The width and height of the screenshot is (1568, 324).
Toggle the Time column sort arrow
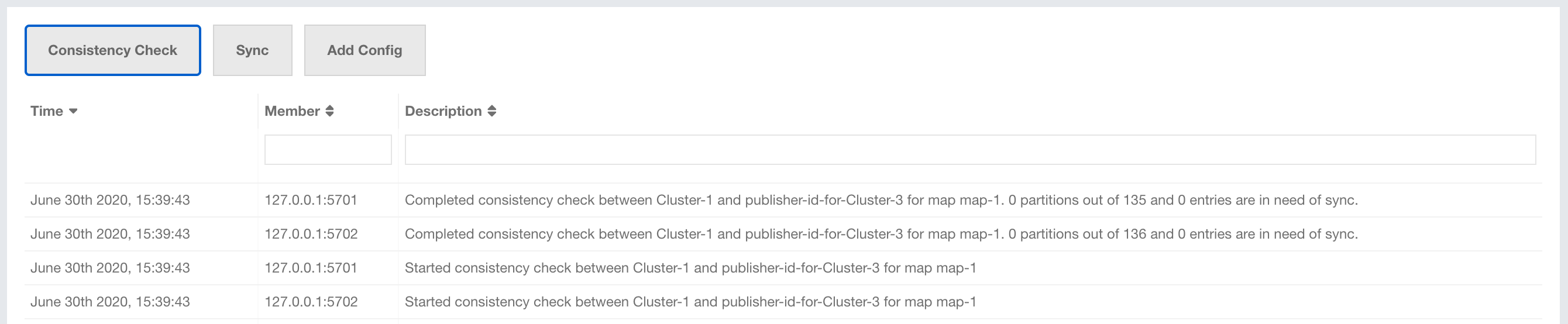pos(73,111)
